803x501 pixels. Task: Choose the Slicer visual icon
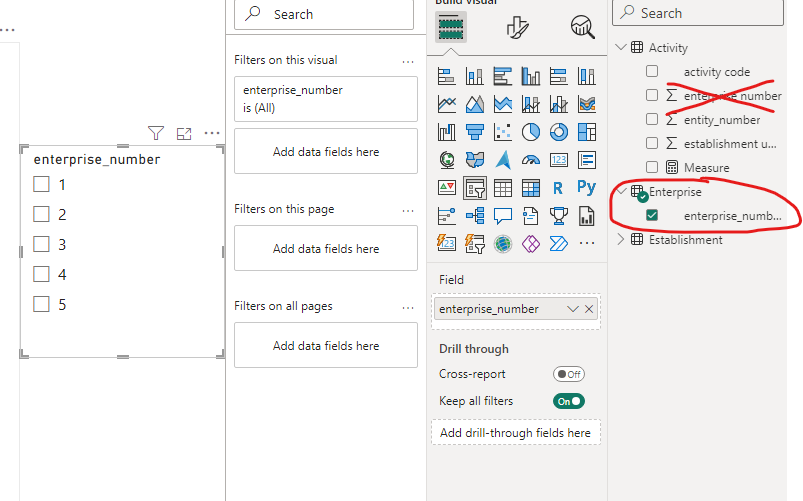point(475,188)
